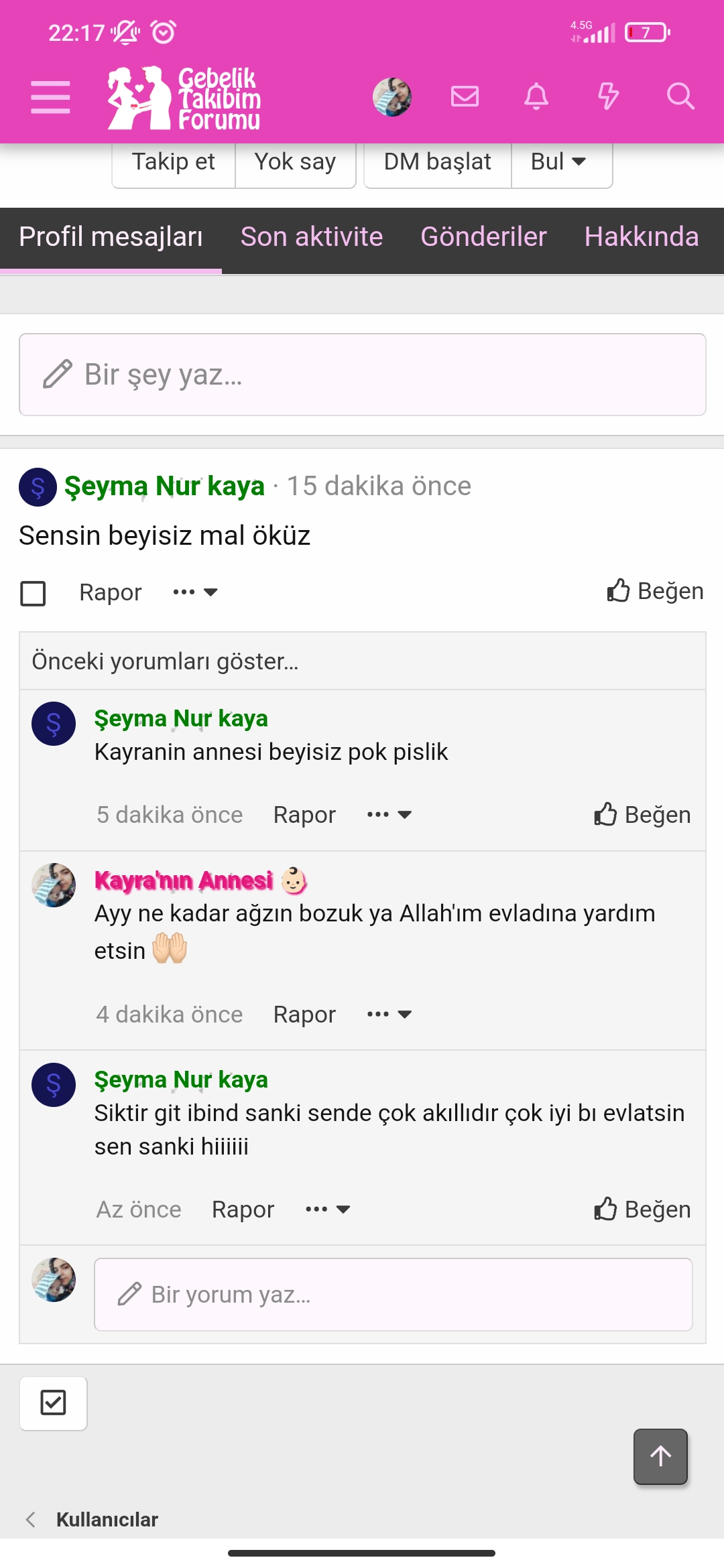Open the bell notifications icon
The image size is (724, 1568).
click(x=536, y=96)
